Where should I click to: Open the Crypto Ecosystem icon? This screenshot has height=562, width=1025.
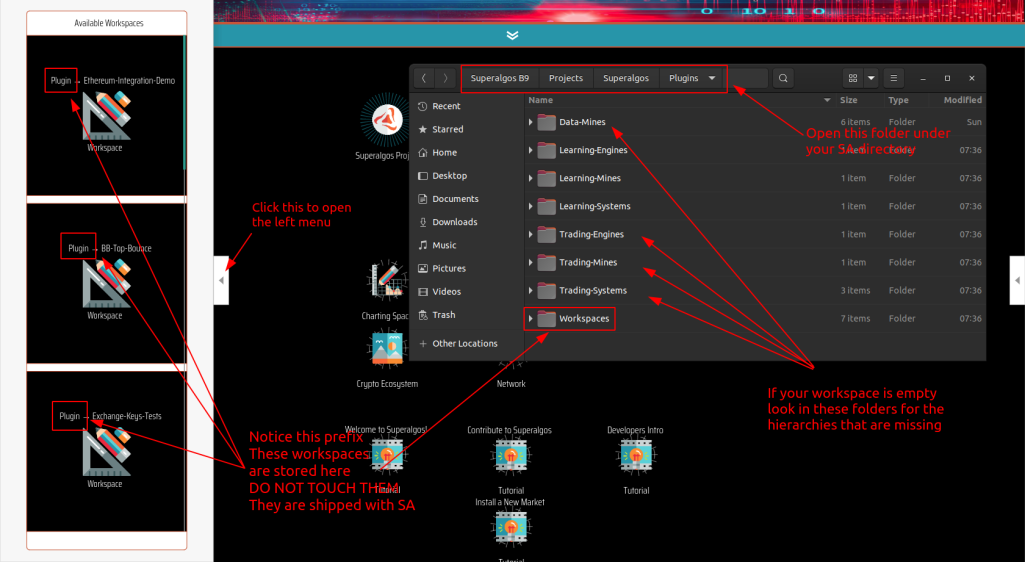(x=387, y=348)
